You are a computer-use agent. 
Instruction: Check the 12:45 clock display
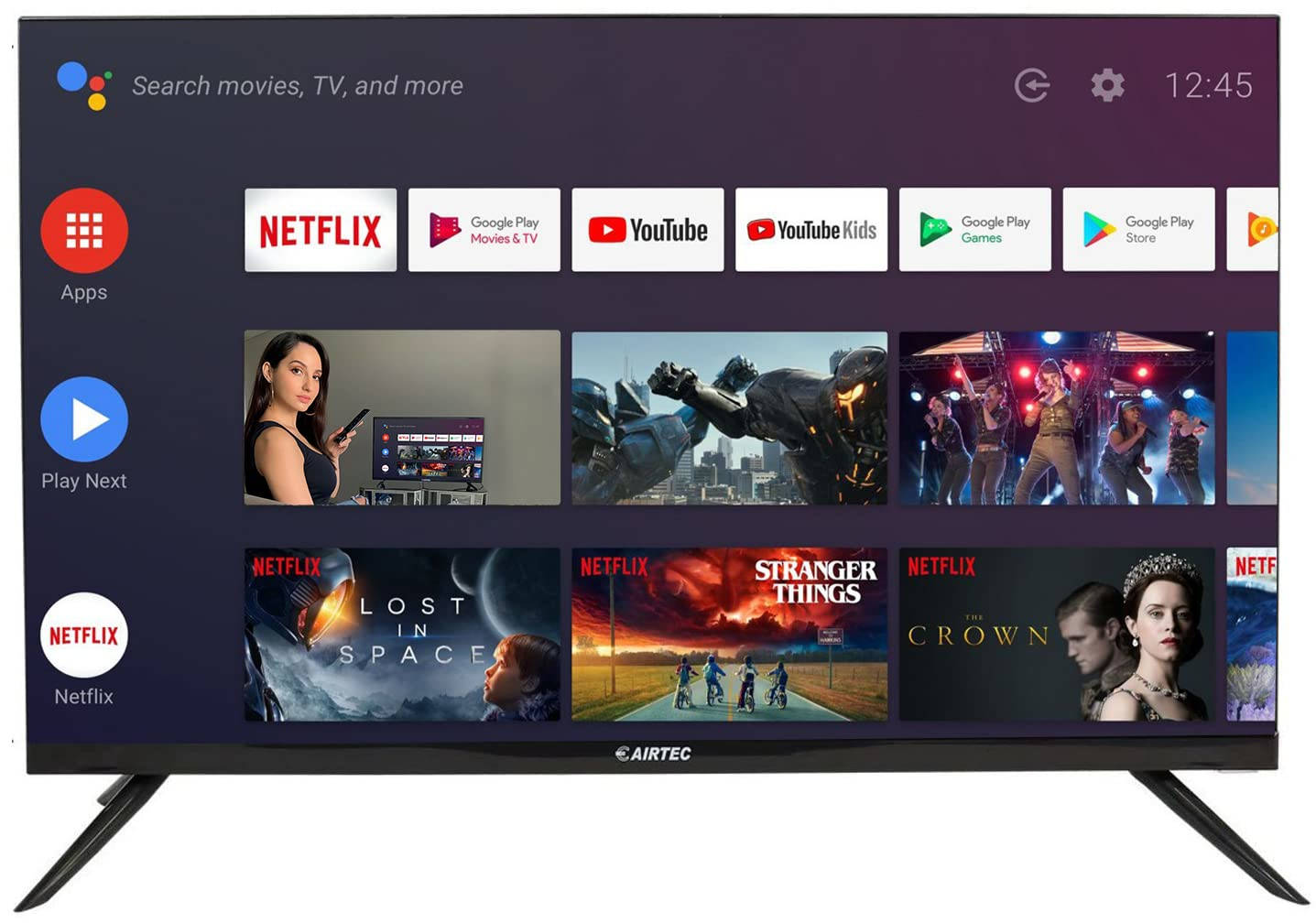tap(1209, 86)
